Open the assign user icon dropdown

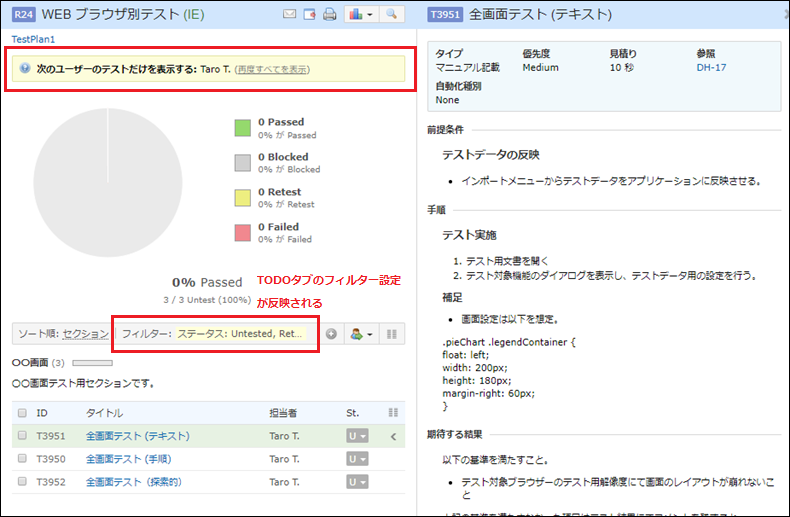coord(358,334)
